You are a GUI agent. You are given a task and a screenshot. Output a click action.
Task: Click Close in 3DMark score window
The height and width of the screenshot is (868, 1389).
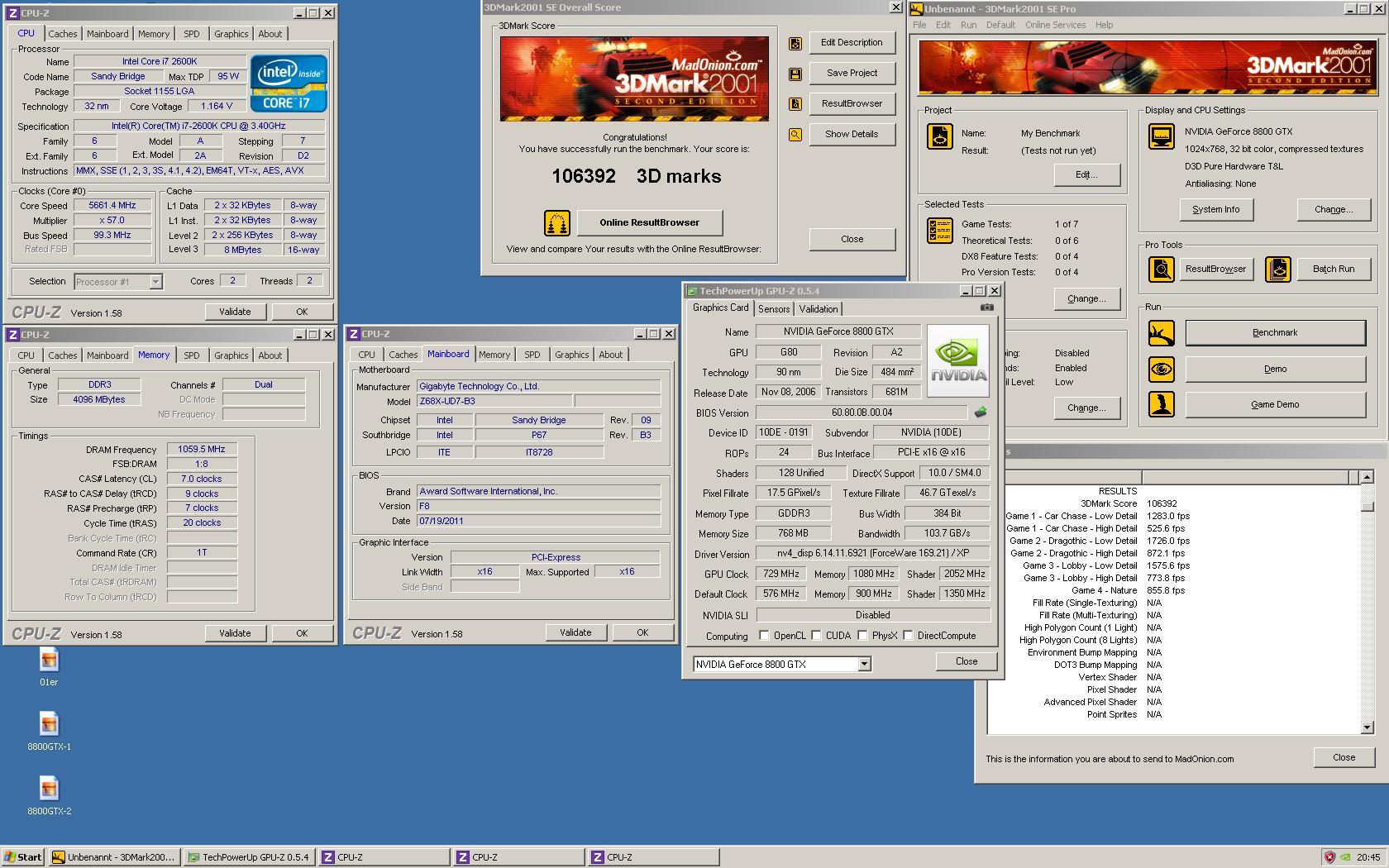tap(852, 240)
